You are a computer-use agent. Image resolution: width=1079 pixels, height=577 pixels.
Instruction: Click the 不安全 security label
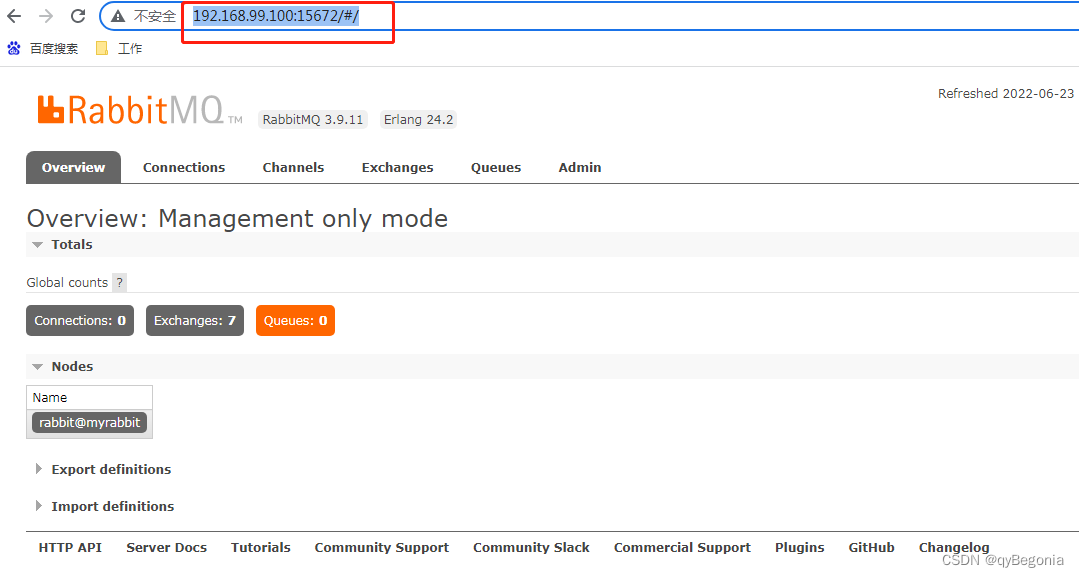pos(154,16)
